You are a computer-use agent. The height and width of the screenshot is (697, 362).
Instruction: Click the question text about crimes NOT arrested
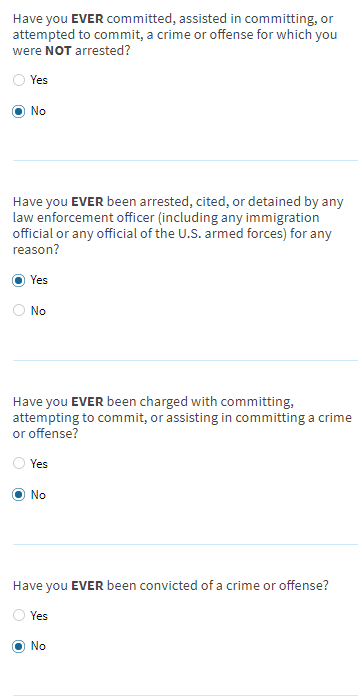coord(175,35)
